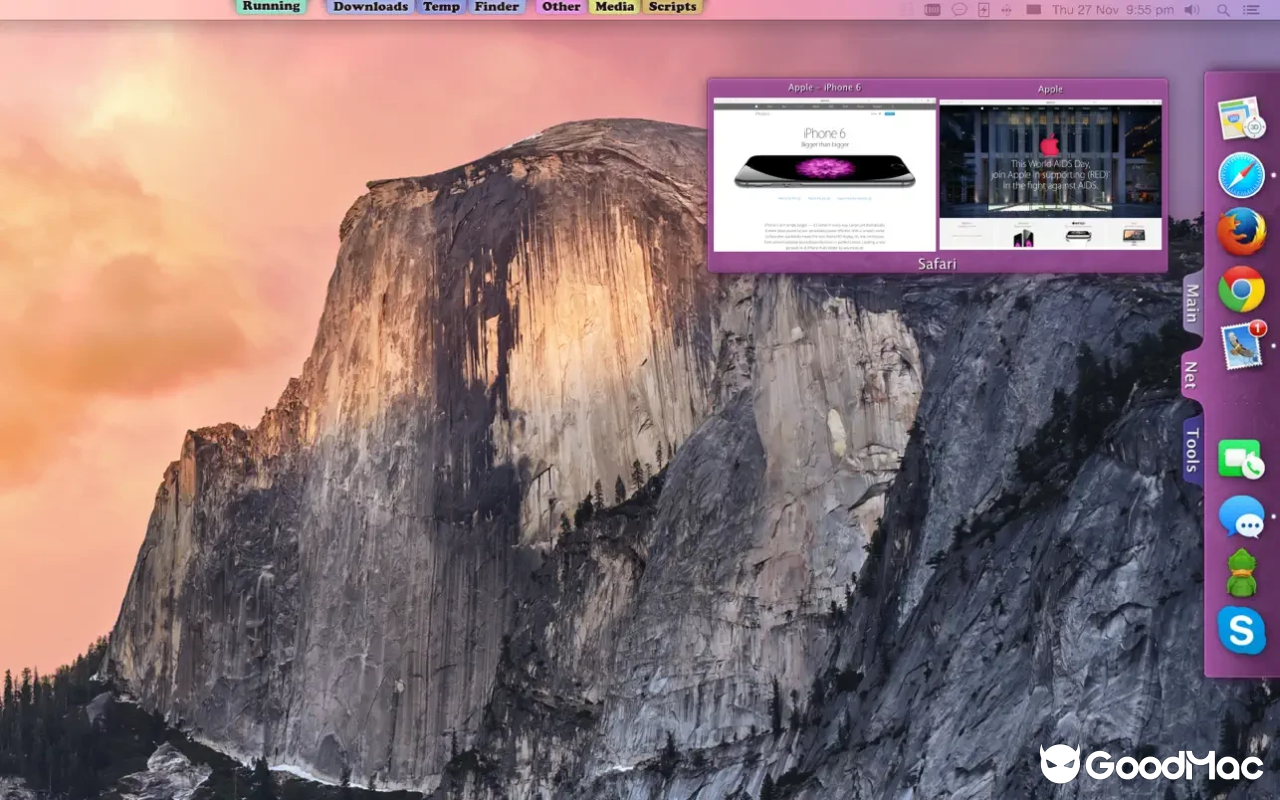Open Google Chrome from the dock

point(1241,290)
